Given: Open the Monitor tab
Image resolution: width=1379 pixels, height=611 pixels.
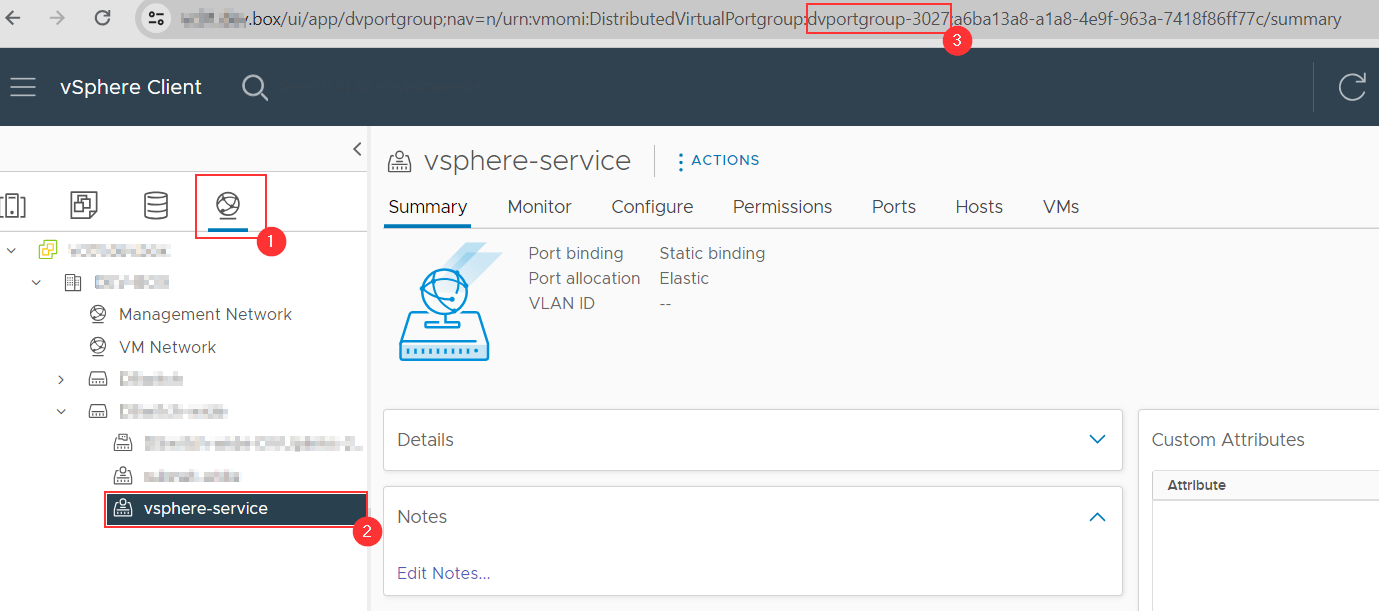Looking at the screenshot, I should [x=540, y=207].
